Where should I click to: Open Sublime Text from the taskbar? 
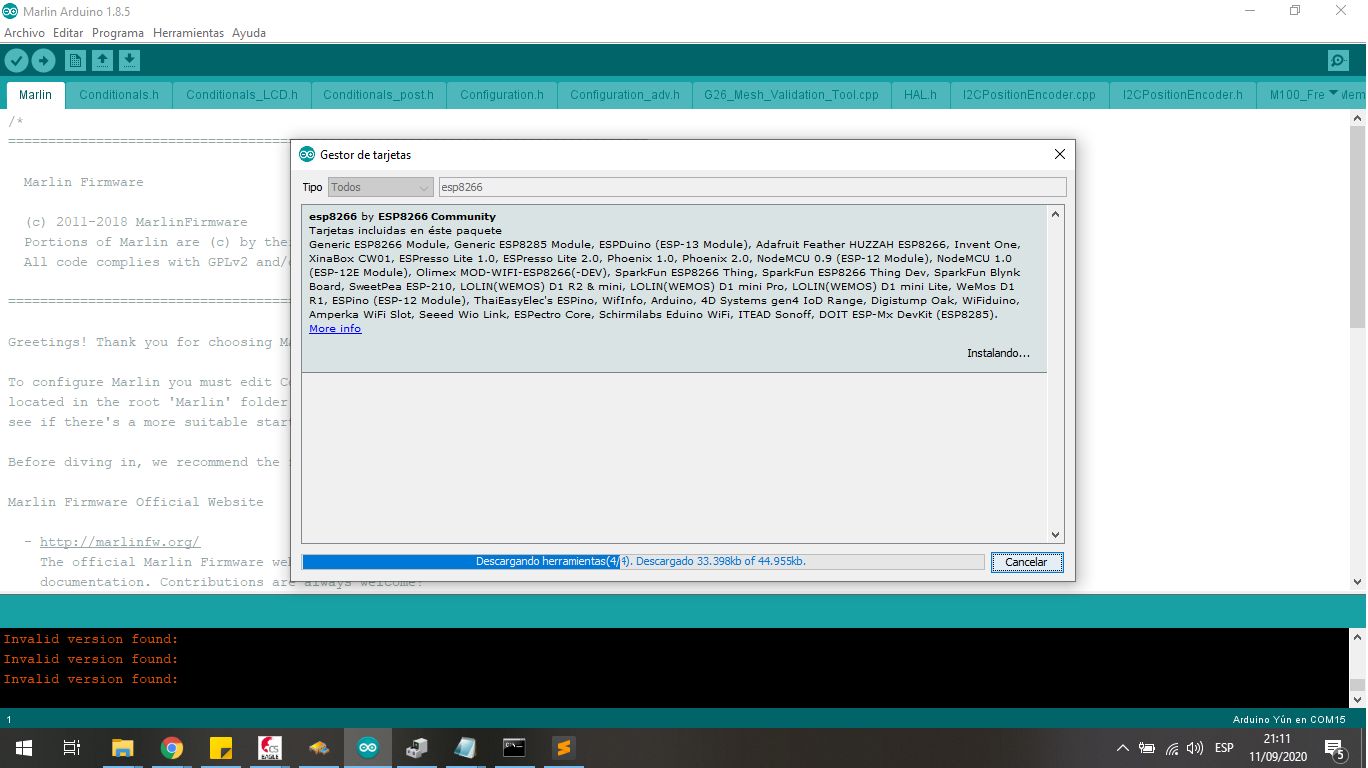(x=563, y=748)
